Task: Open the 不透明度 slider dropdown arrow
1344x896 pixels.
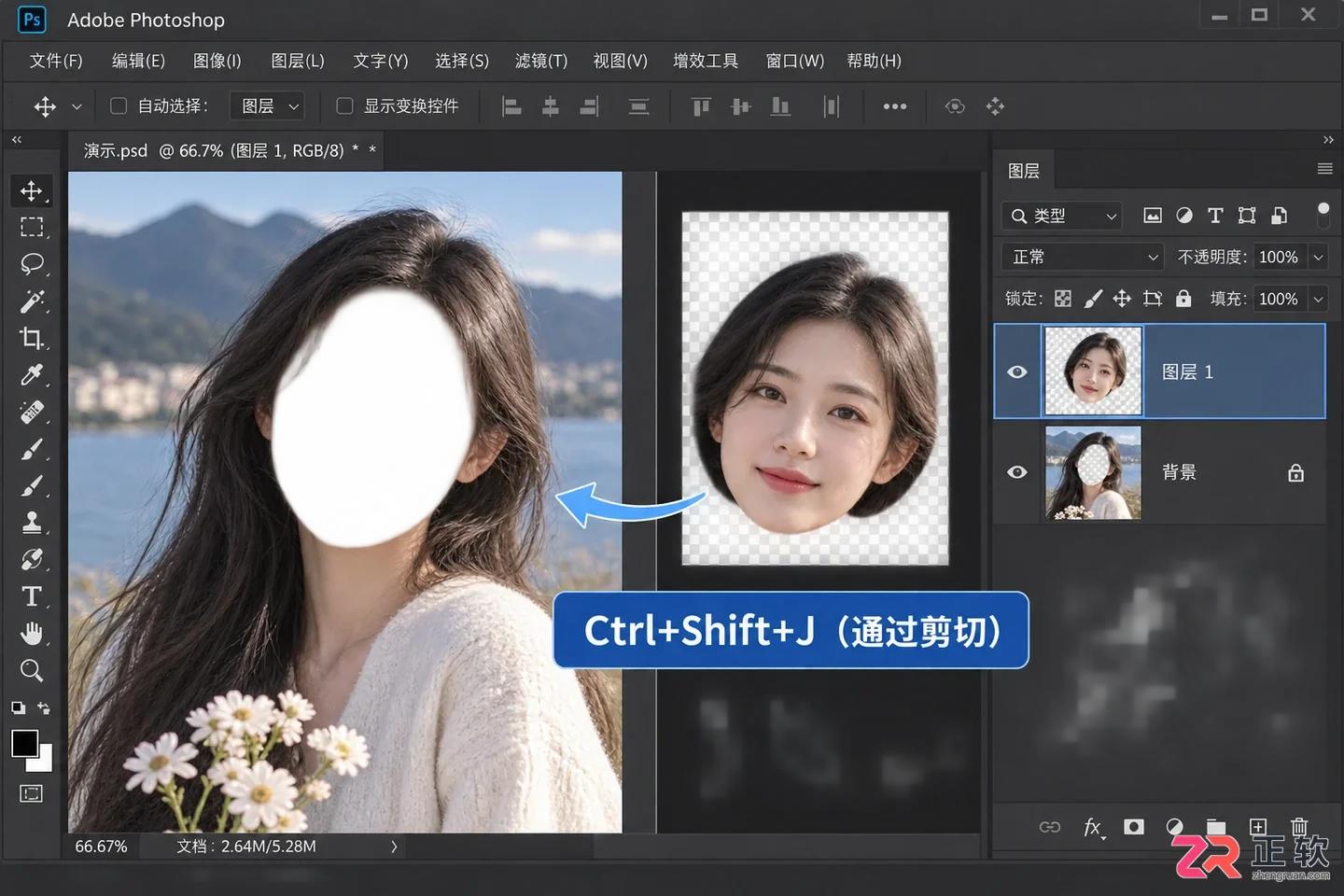Action: click(1318, 257)
